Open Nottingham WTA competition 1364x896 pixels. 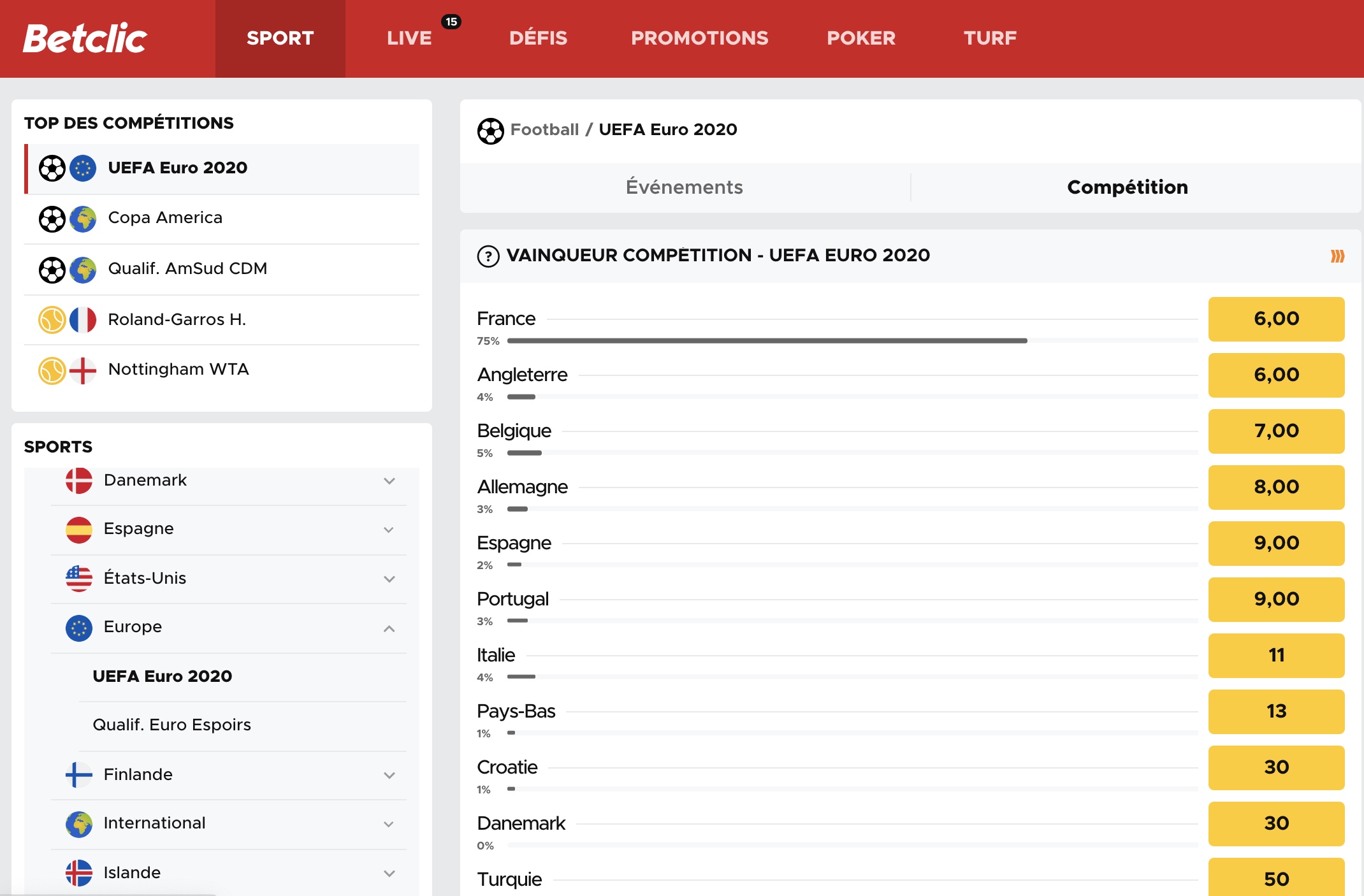tap(222, 370)
